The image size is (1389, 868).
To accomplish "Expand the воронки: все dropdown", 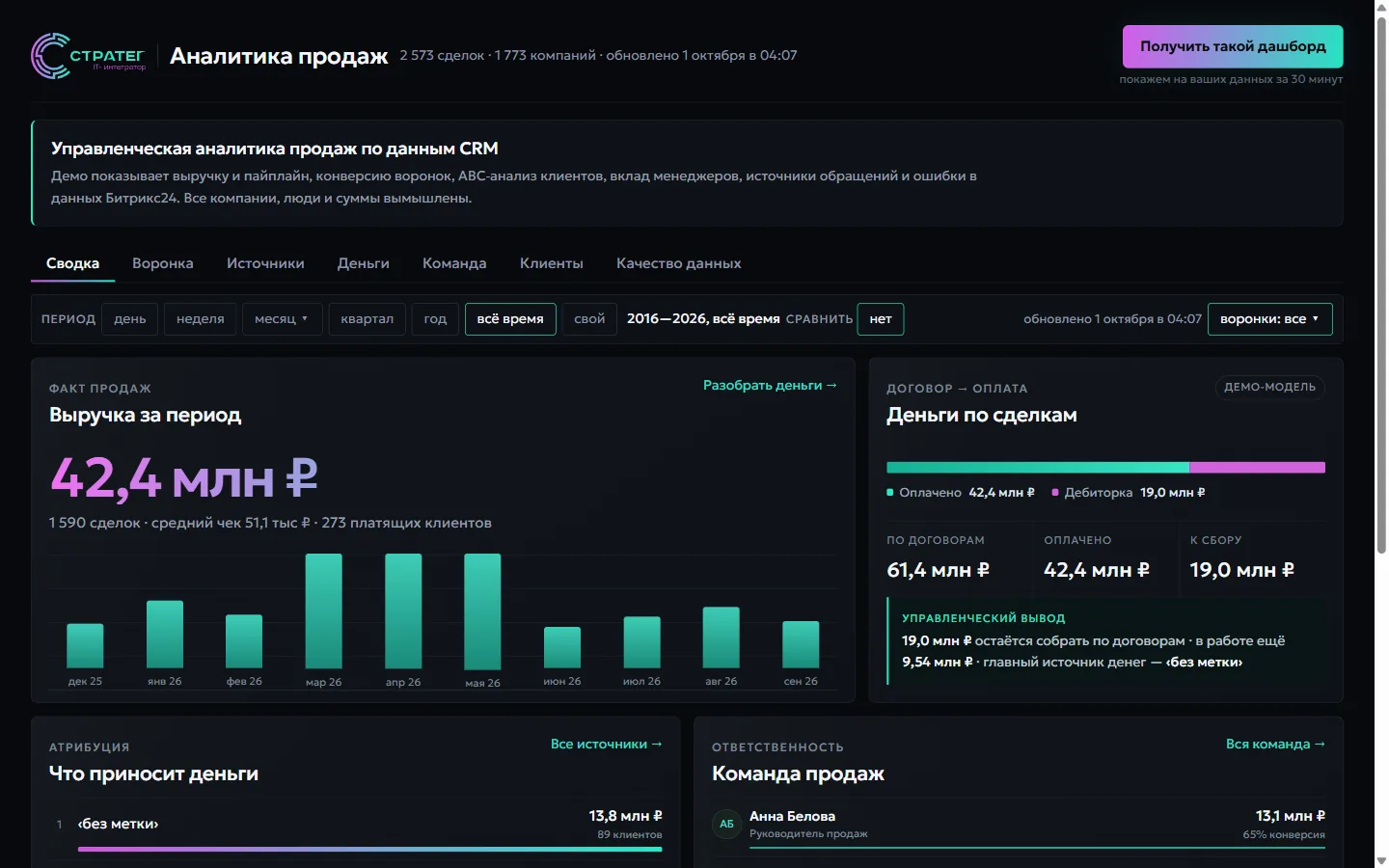I will coord(1269,319).
